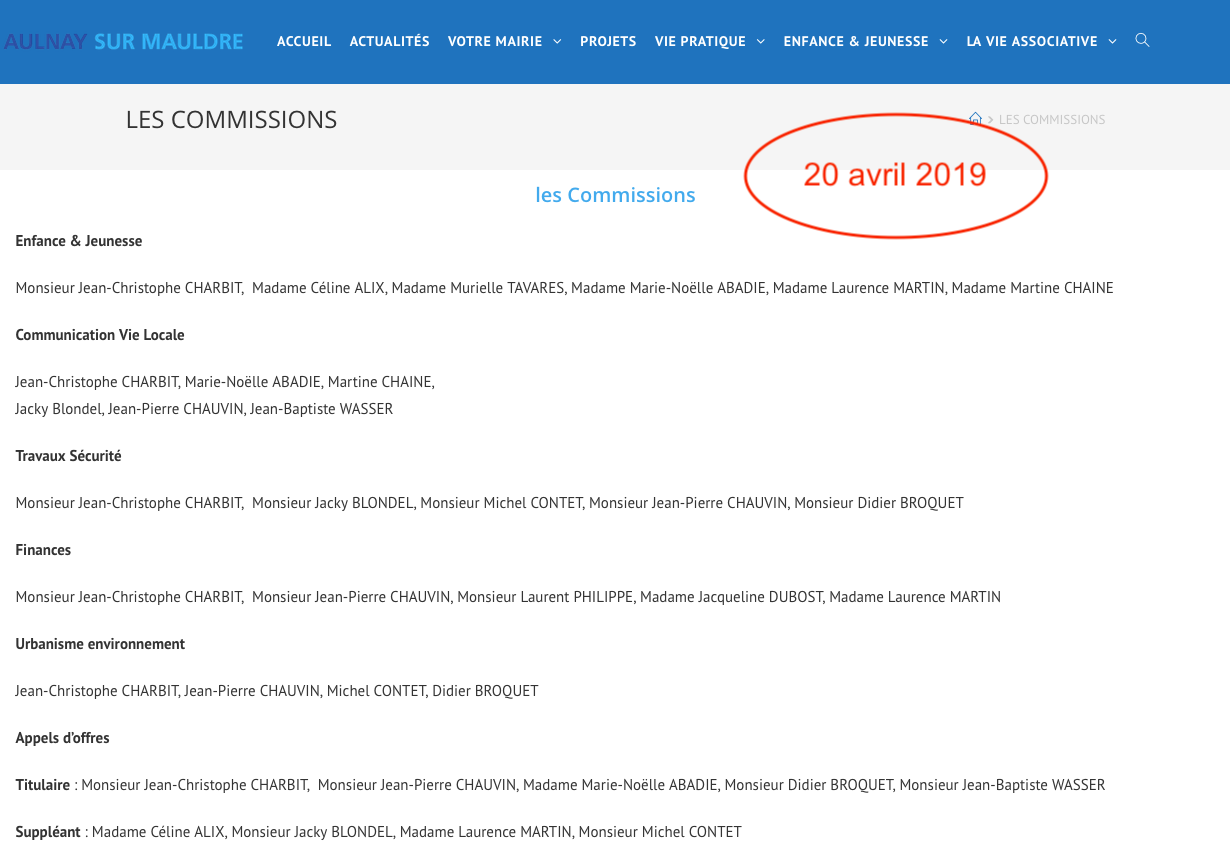The width and height of the screenshot is (1230, 862).
Task: Click the blue "les Commissions" heading
Action: pos(615,195)
